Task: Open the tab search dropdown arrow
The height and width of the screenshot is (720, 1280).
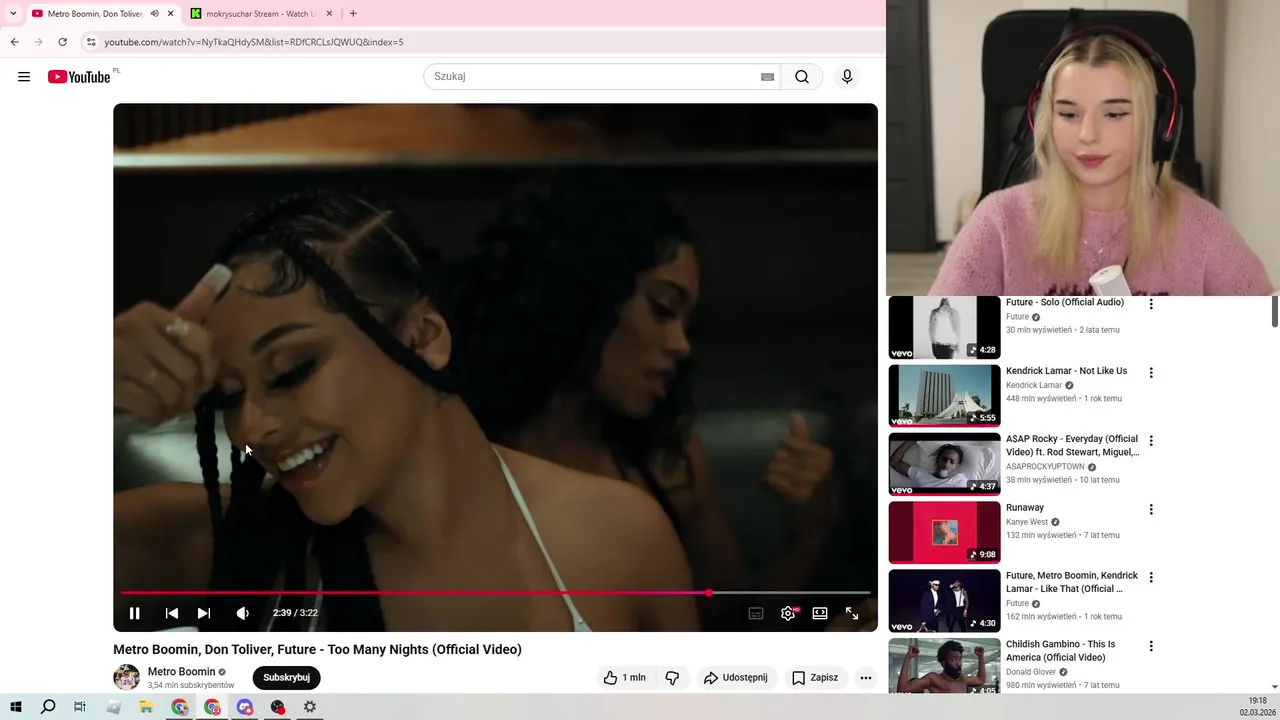Action: coord(13,14)
